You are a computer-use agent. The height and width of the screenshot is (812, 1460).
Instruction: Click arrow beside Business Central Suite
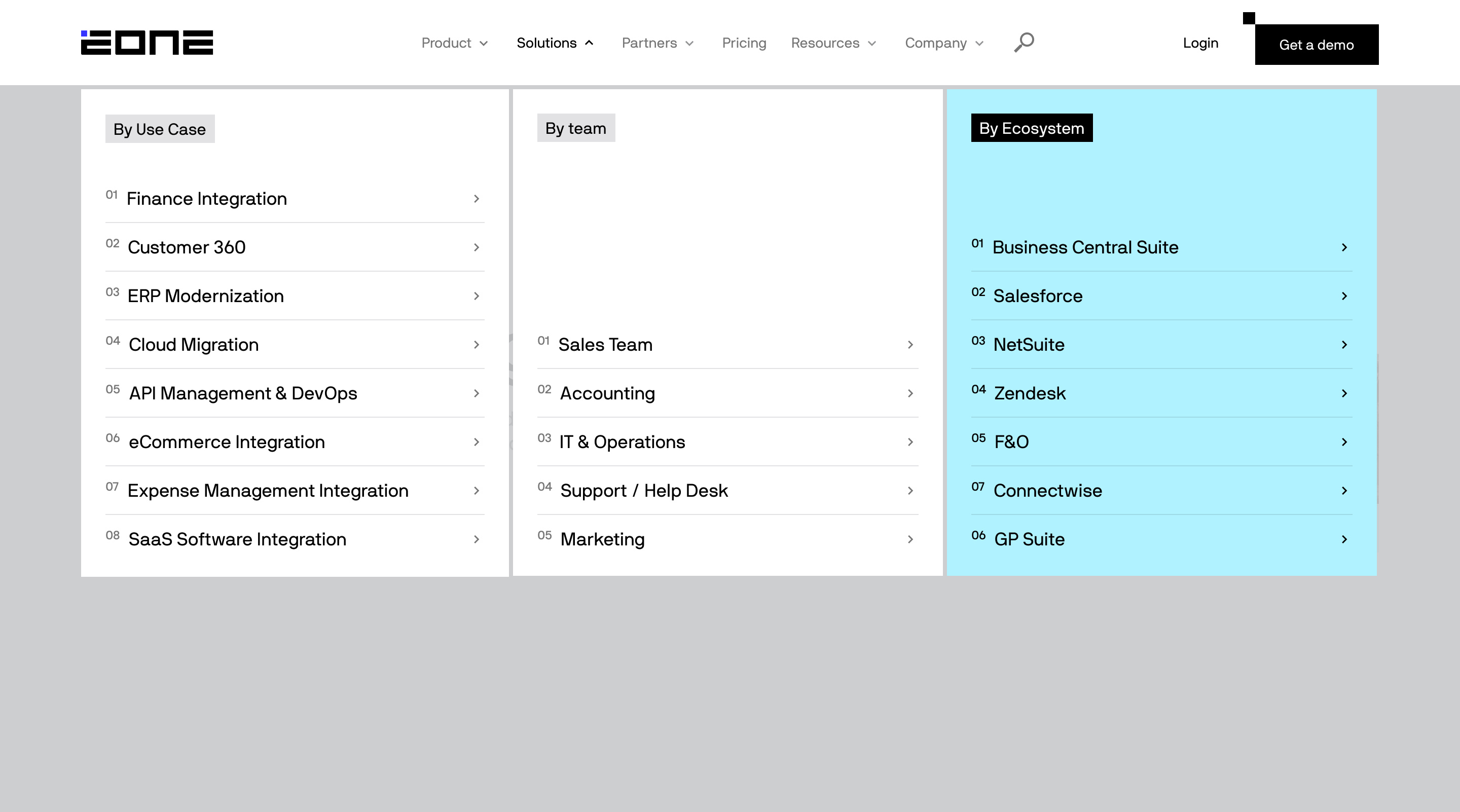(1344, 248)
